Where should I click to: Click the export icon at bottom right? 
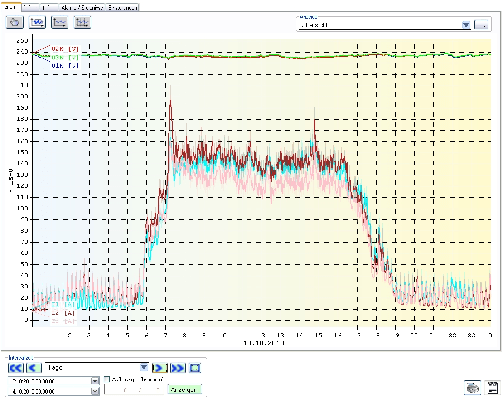click(492, 388)
